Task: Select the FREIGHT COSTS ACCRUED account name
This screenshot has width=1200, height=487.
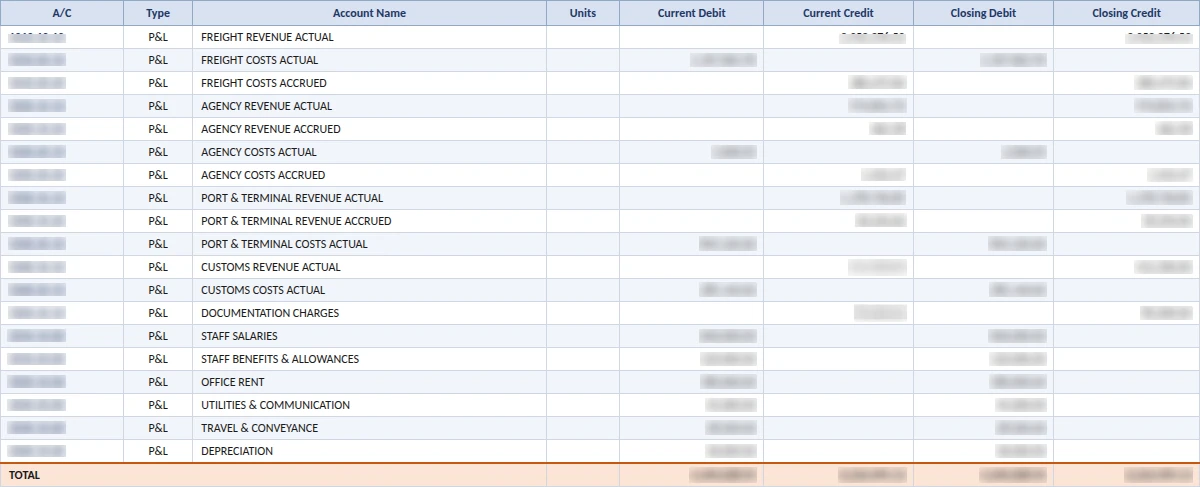Action: [264, 83]
